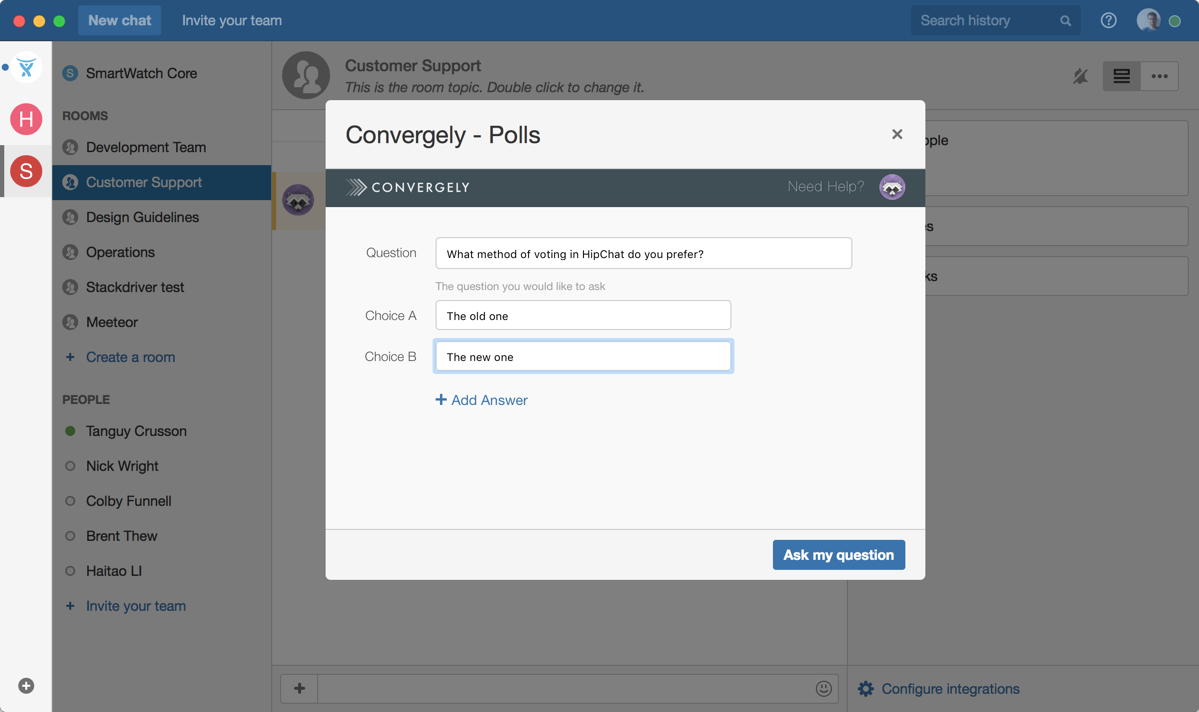Mute notifications with the bell icon
This screenshot has height=712, width=1199.
(1080, 76)
